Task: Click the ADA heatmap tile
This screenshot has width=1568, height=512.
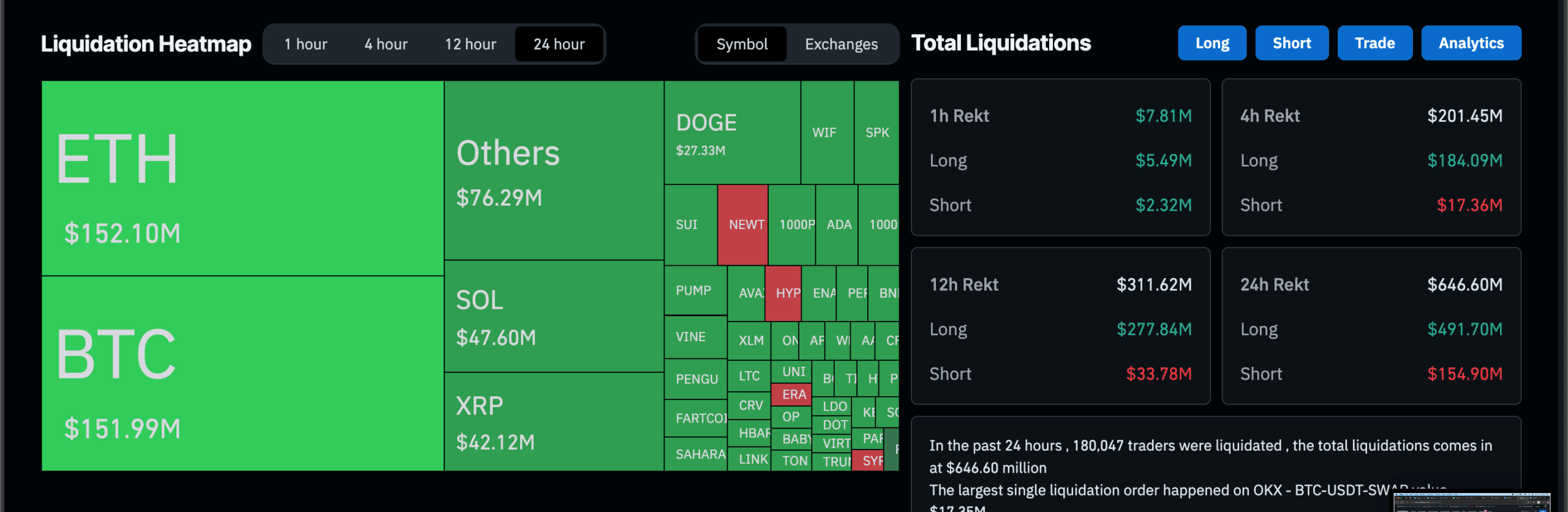Action: (837, 225)
